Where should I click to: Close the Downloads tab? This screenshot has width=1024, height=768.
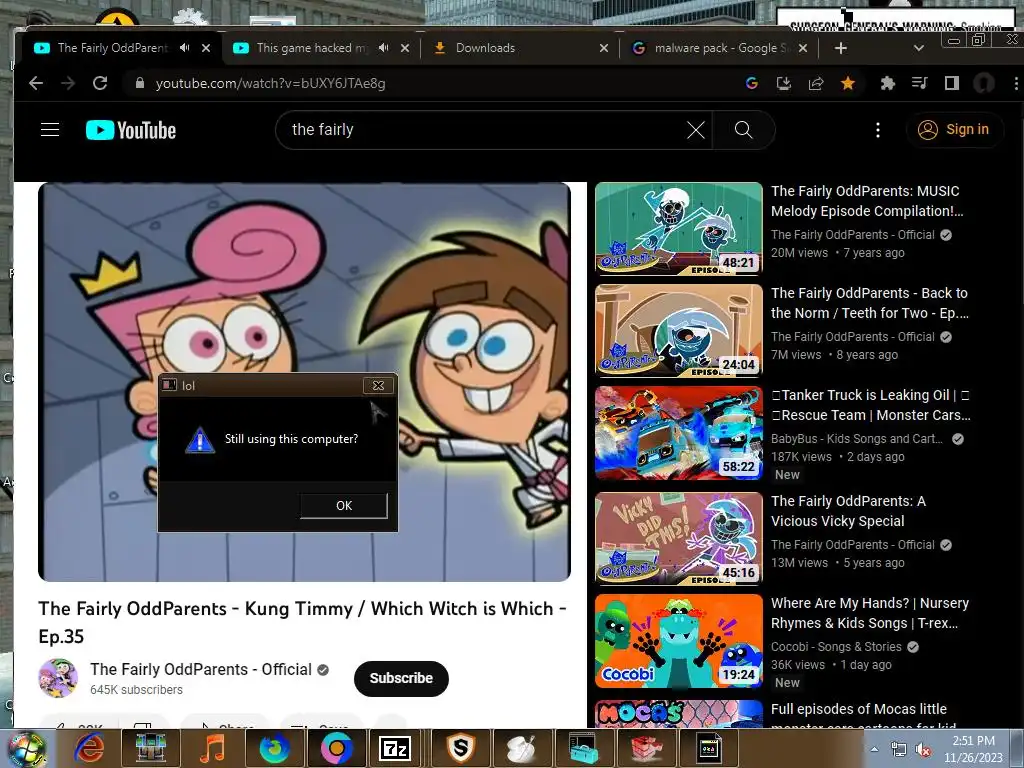pos(603,48)
